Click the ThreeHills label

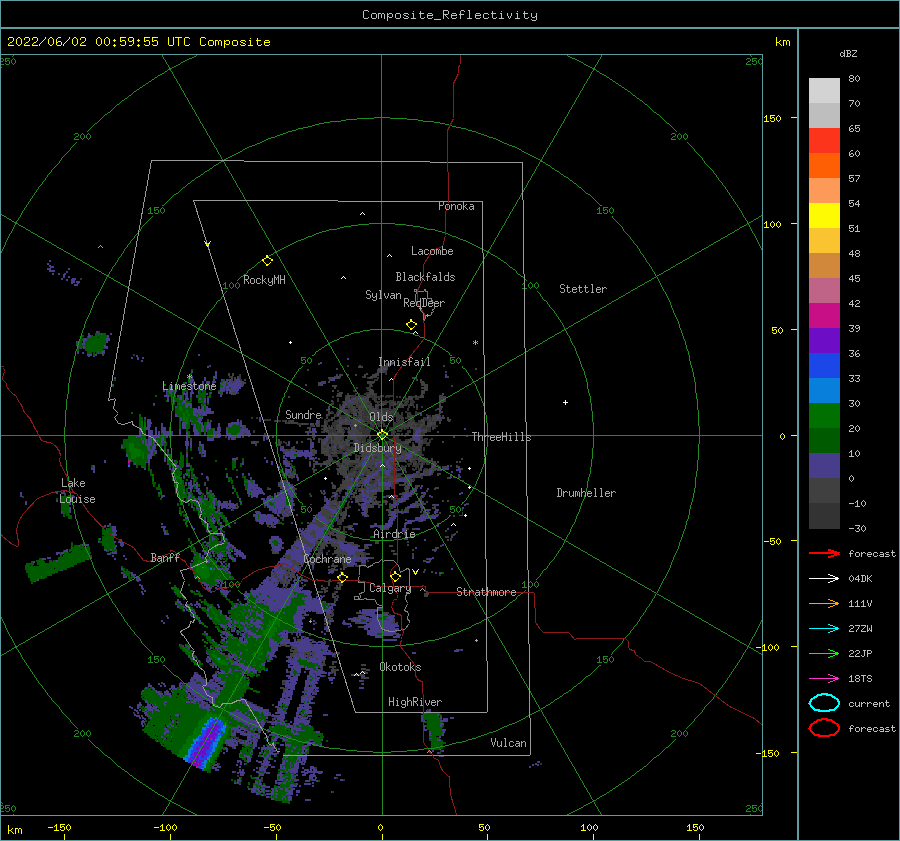point(502,437)
